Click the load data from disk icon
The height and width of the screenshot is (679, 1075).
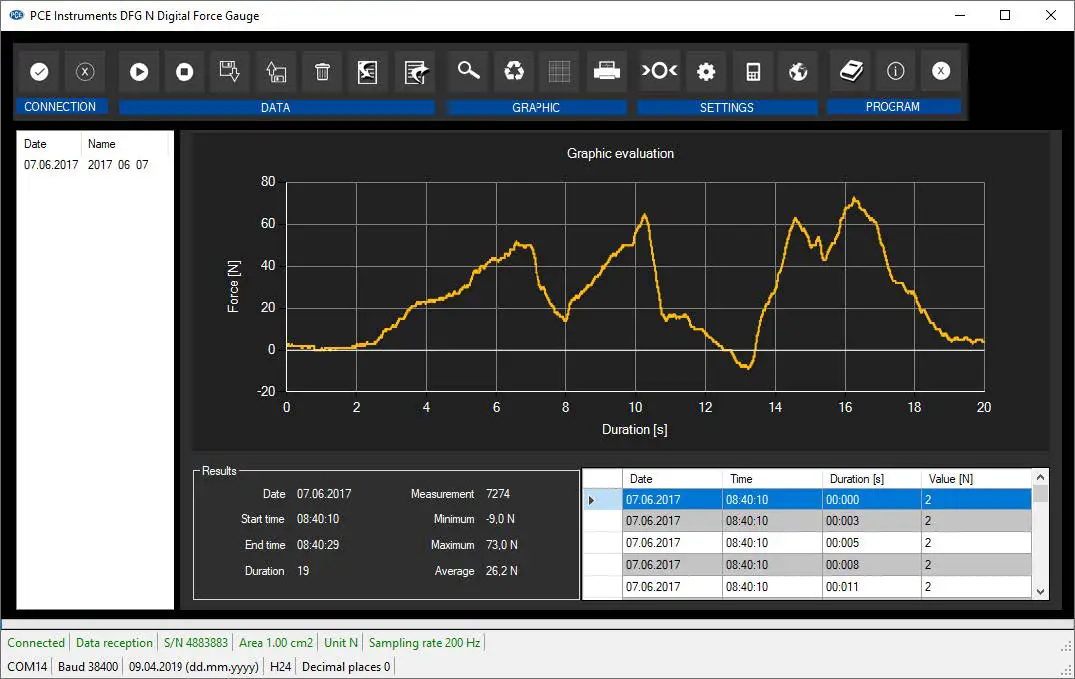tap(276, 71)
